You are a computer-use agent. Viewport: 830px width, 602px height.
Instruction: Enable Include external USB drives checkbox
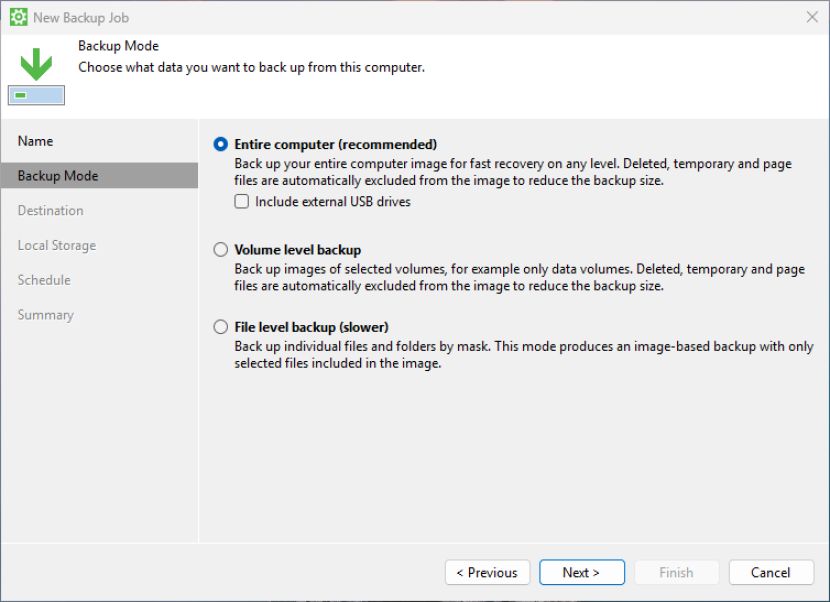(x=241, y=201)
